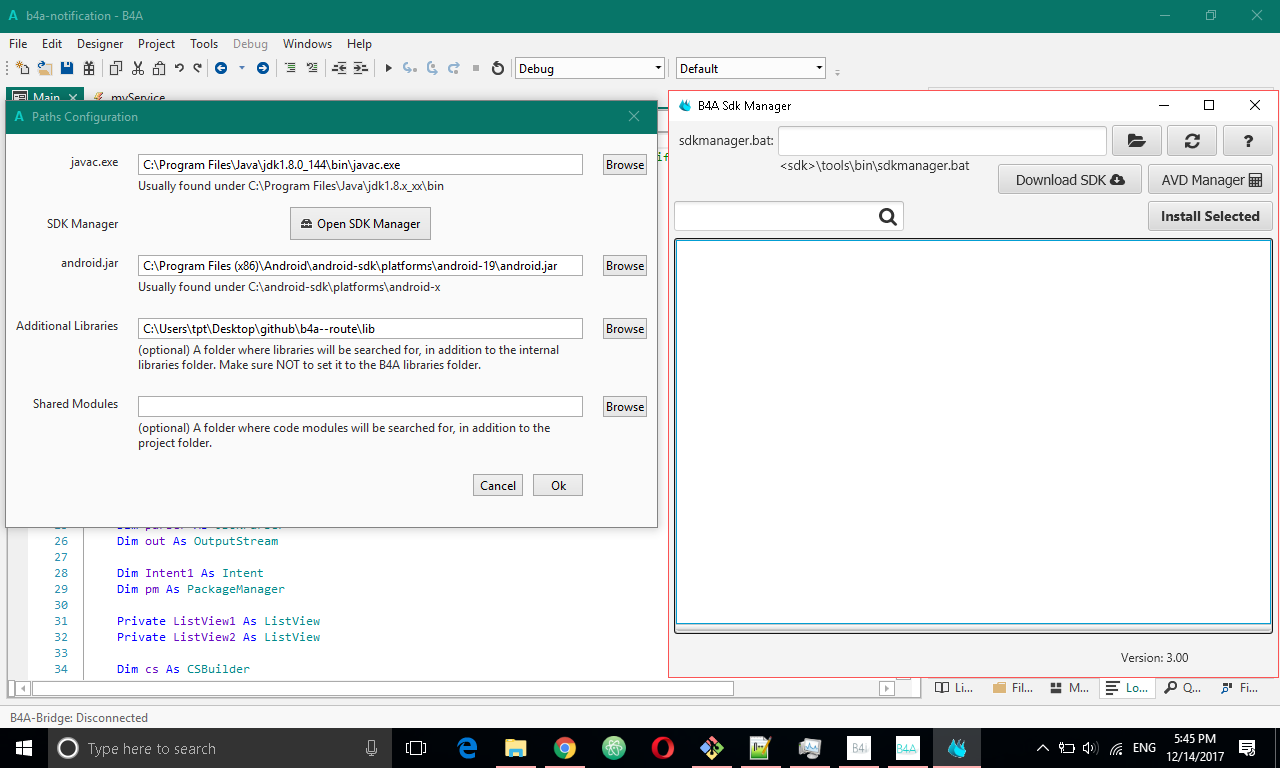Open the Help menu
Image resolution: width=1280 pixels, height=768 pixels.
359,44
